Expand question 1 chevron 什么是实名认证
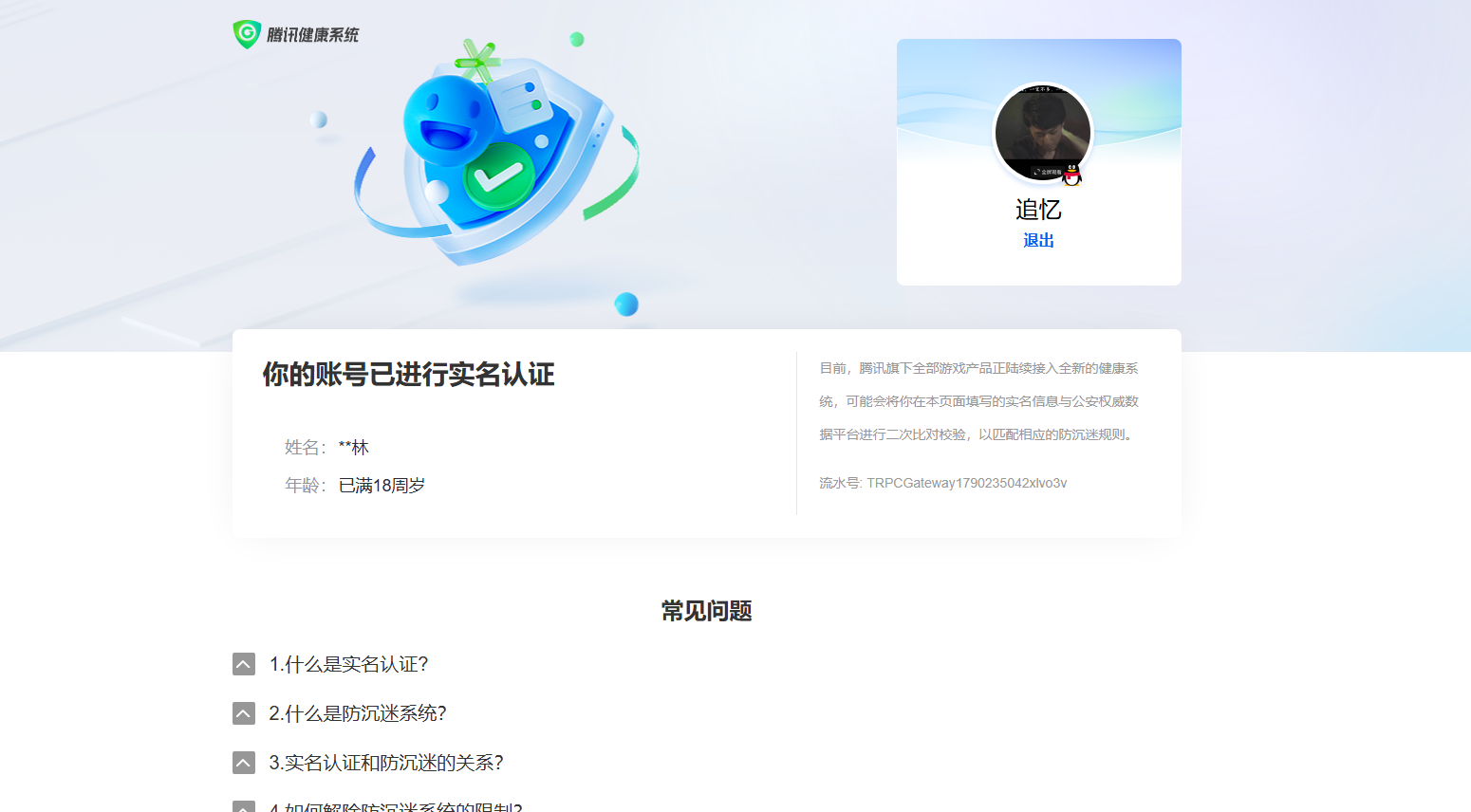 [244, 664]
